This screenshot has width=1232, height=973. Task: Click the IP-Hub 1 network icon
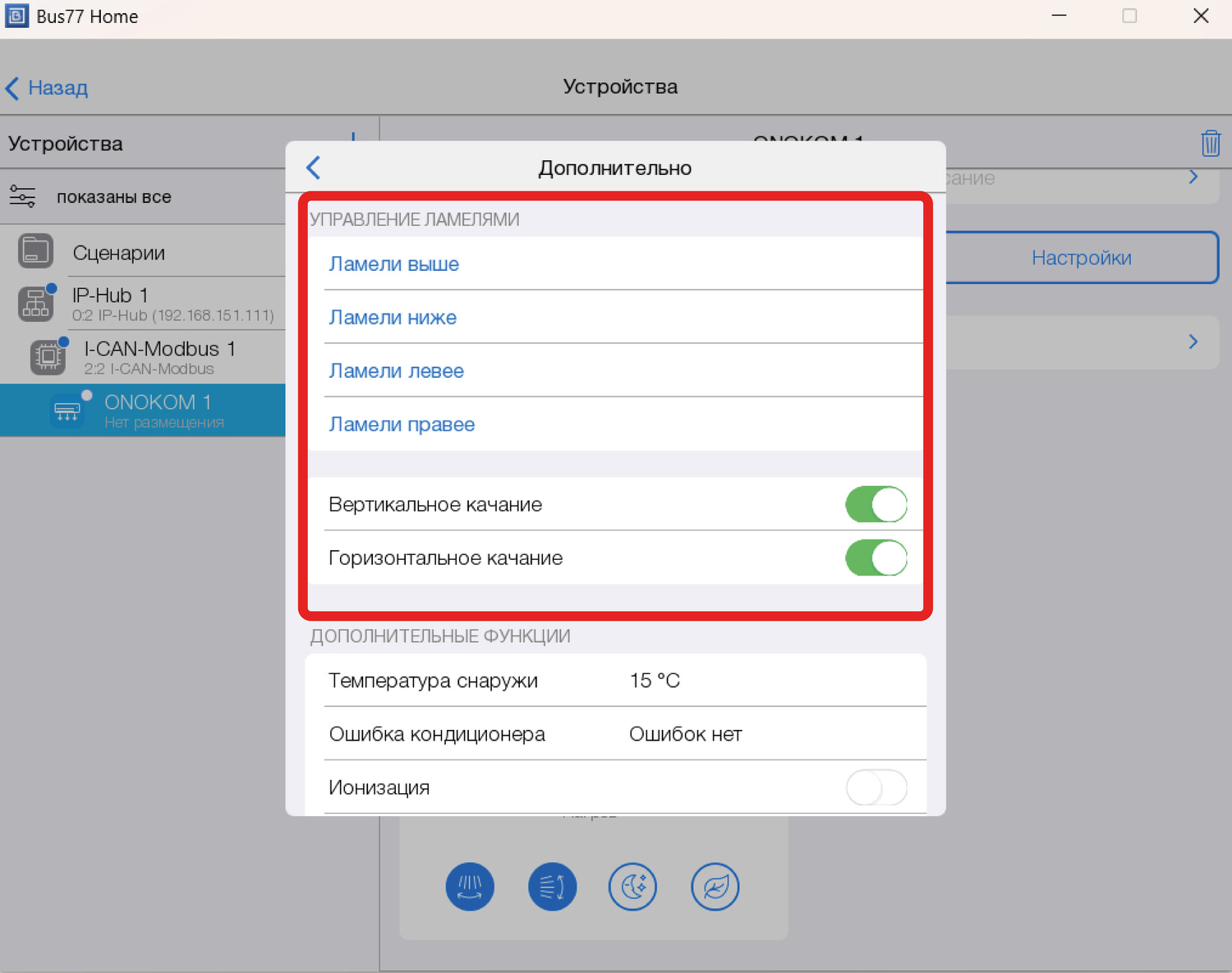pos(35,303)
